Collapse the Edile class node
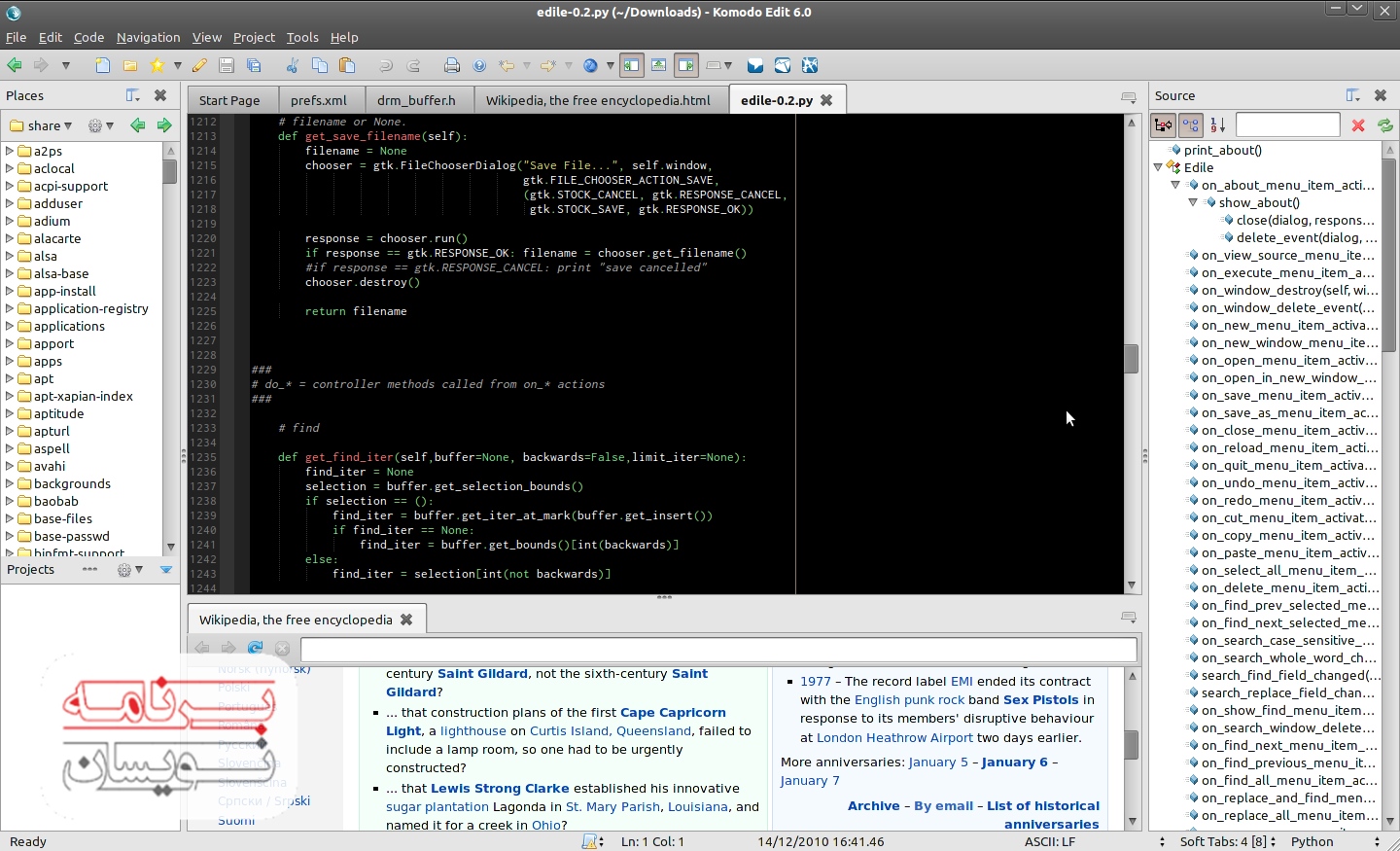 point(1158,167)
